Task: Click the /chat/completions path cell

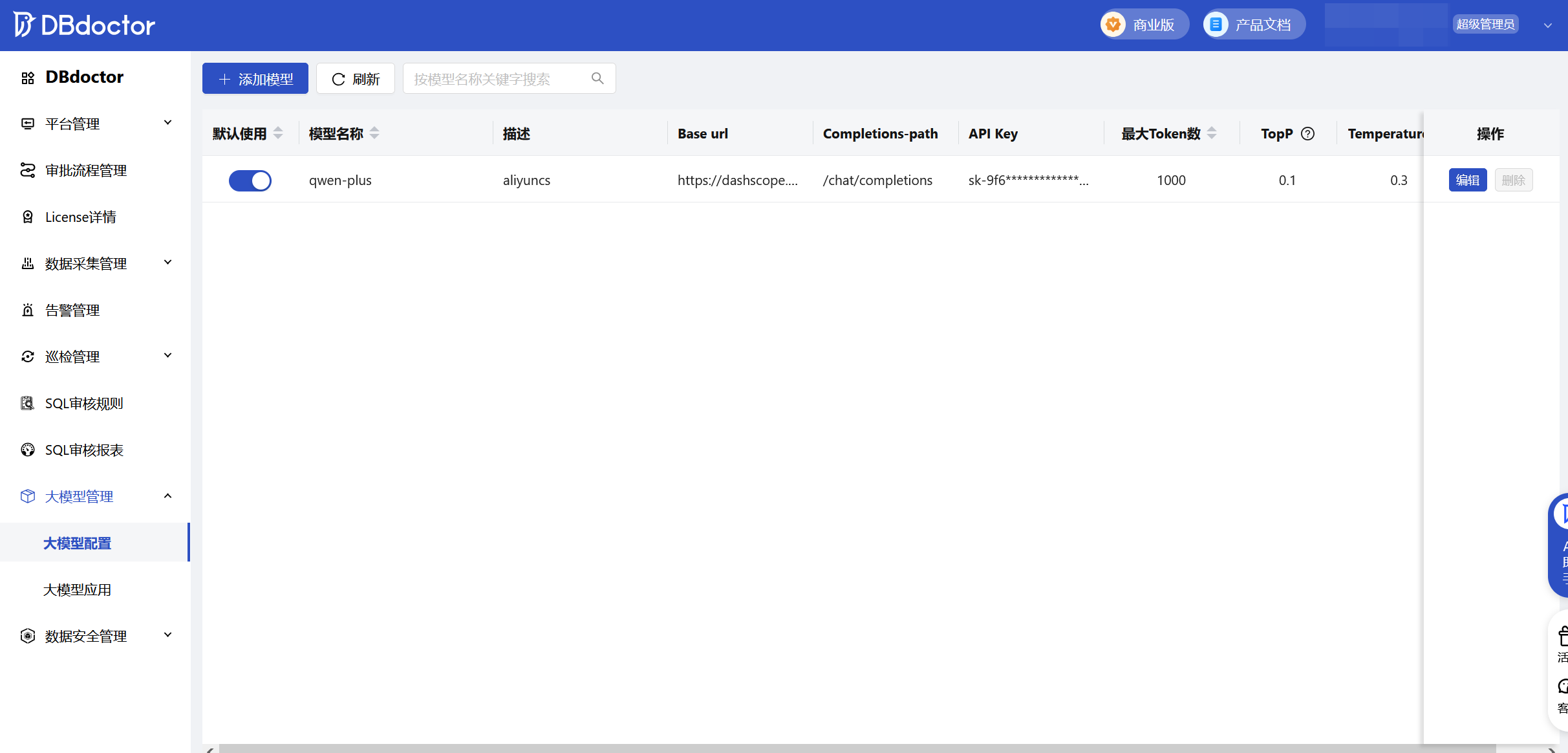Action: click(x=877, y=180)
